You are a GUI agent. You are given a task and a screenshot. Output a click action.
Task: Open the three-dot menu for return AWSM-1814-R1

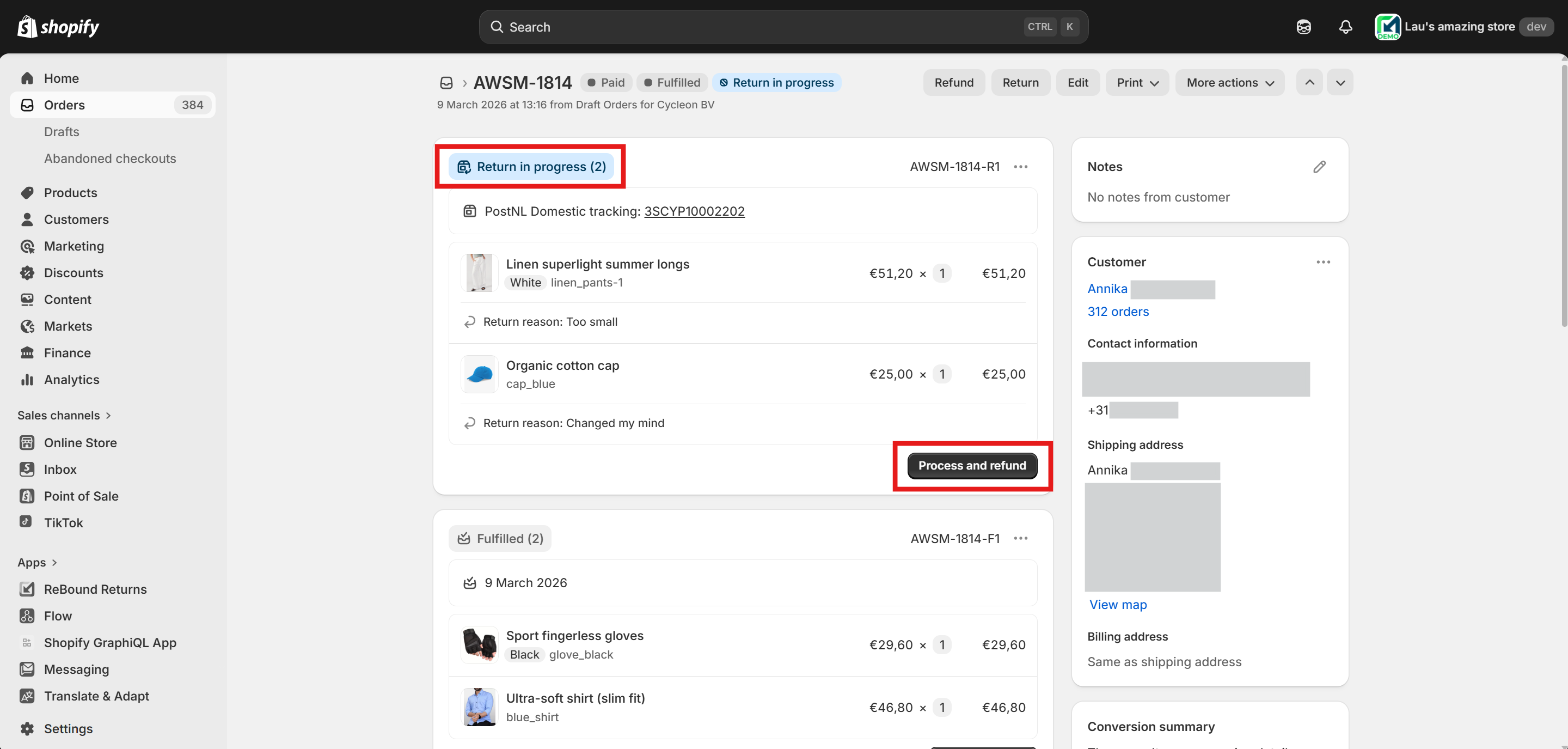(1021, 167)
